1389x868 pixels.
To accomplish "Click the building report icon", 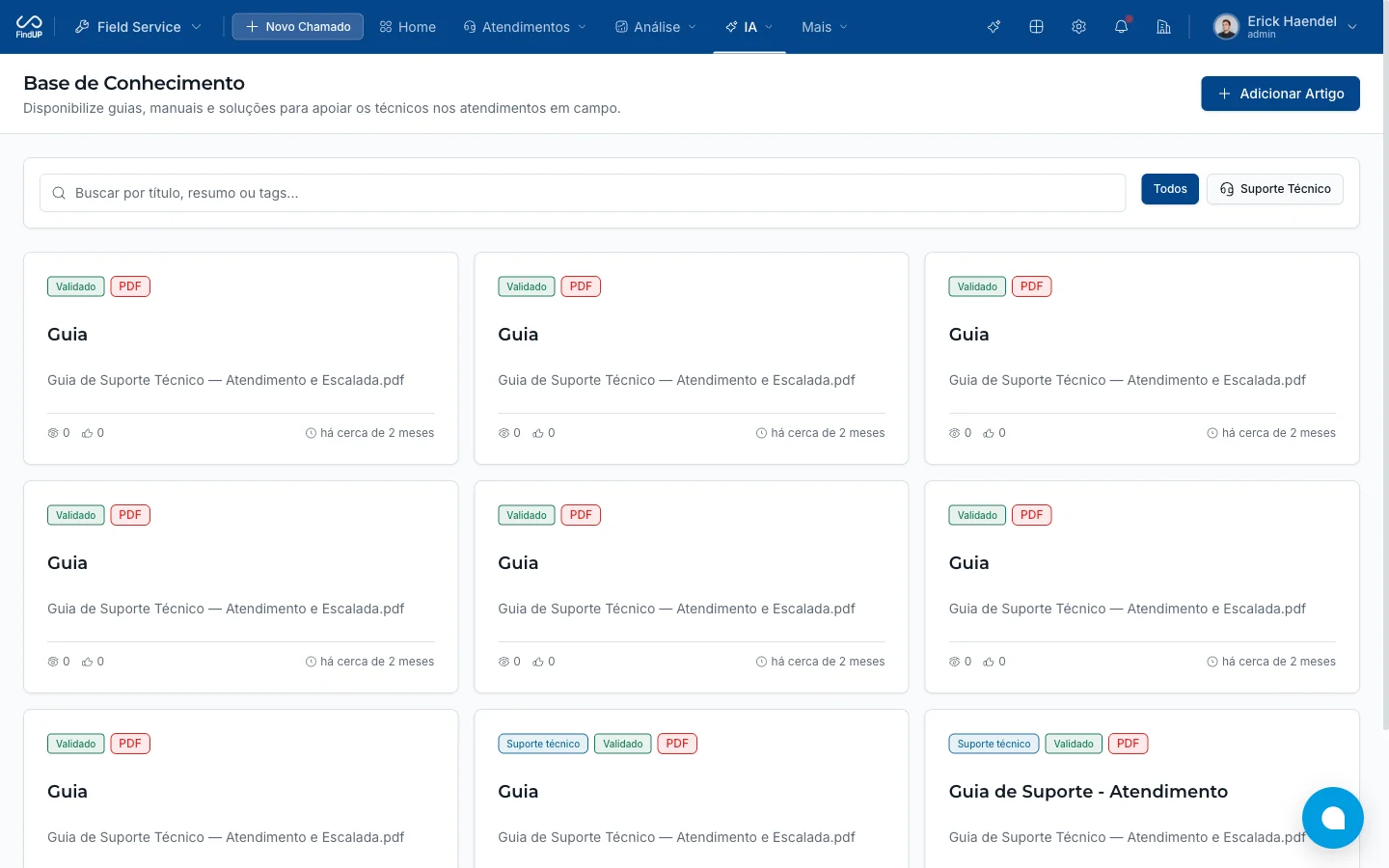I will 1163,27.
